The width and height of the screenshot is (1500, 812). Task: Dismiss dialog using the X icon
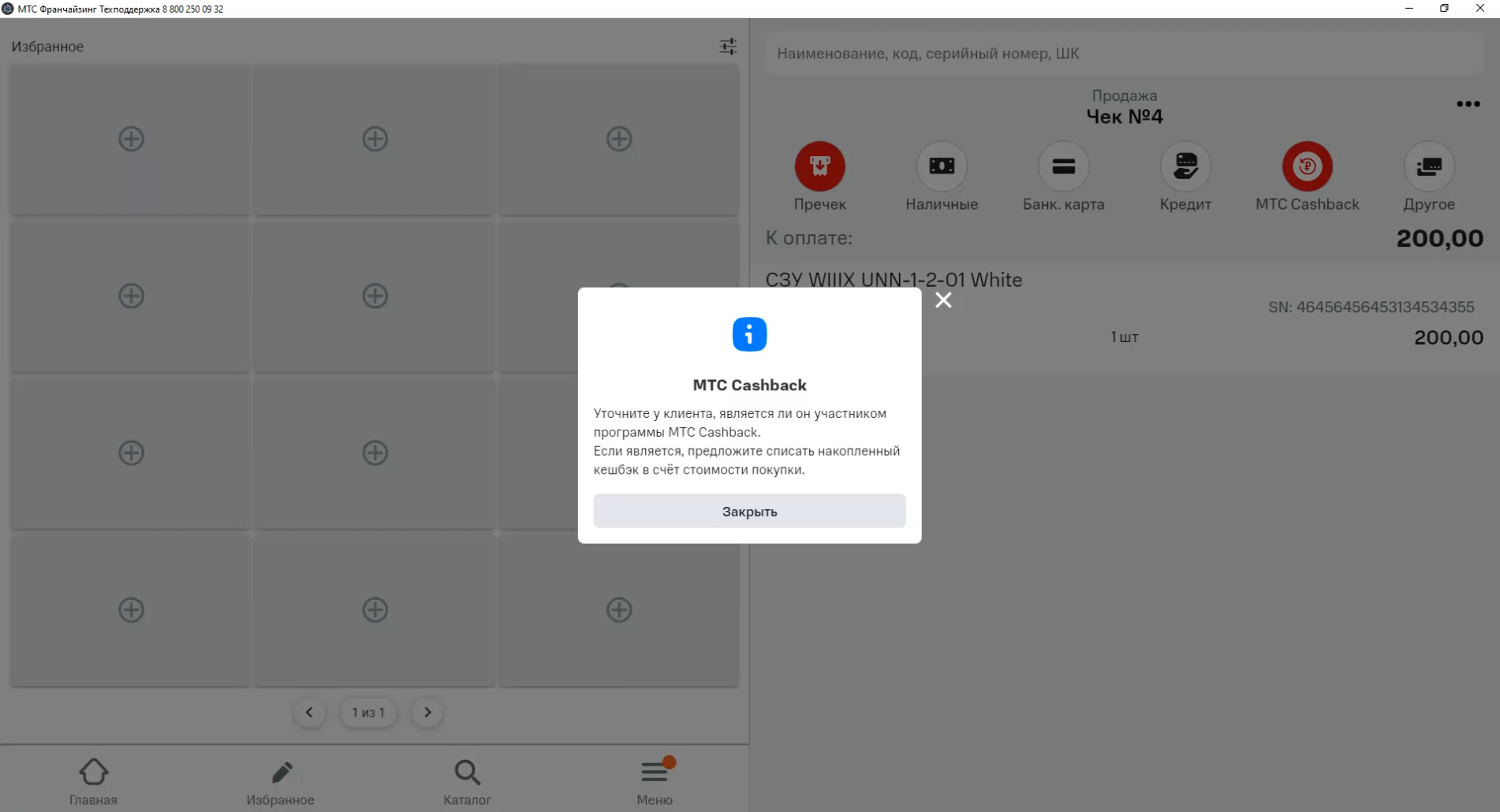point(943,300)
